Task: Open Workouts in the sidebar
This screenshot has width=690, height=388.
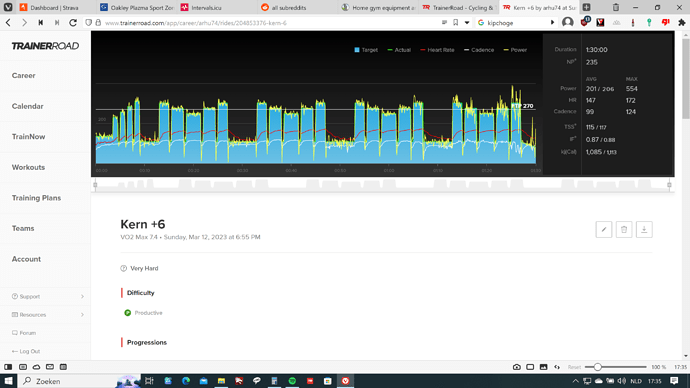Action: pos(28,167)
